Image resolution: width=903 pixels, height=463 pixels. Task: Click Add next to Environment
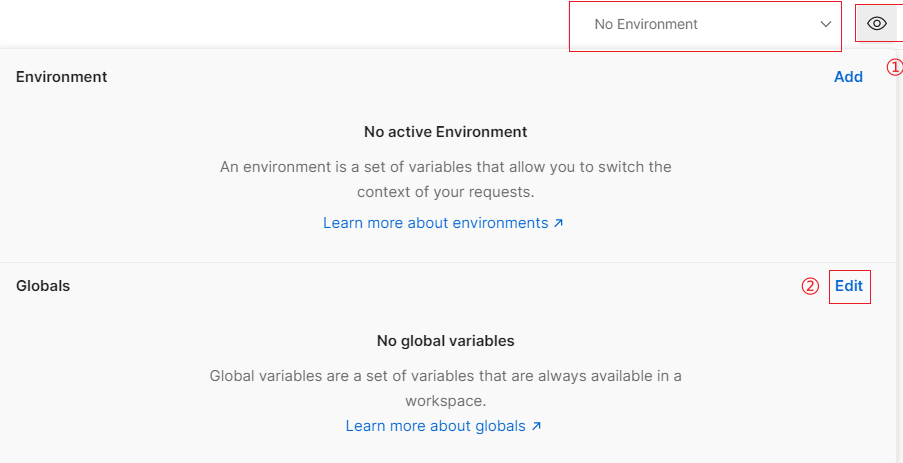pyautogui.click(x=848, y=77)
